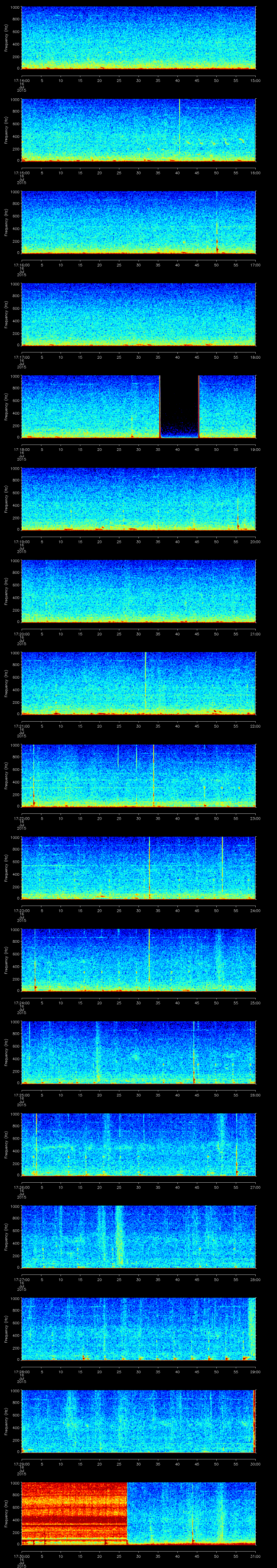Select the spectrogram panel starting at 17:21:00

click(138, 683)
